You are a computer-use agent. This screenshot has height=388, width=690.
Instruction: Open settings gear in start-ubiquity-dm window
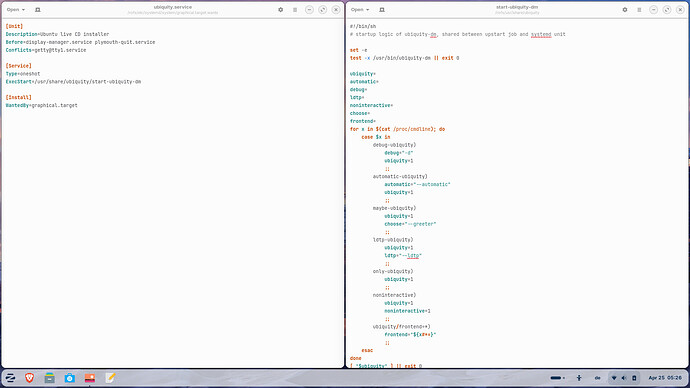624,10
